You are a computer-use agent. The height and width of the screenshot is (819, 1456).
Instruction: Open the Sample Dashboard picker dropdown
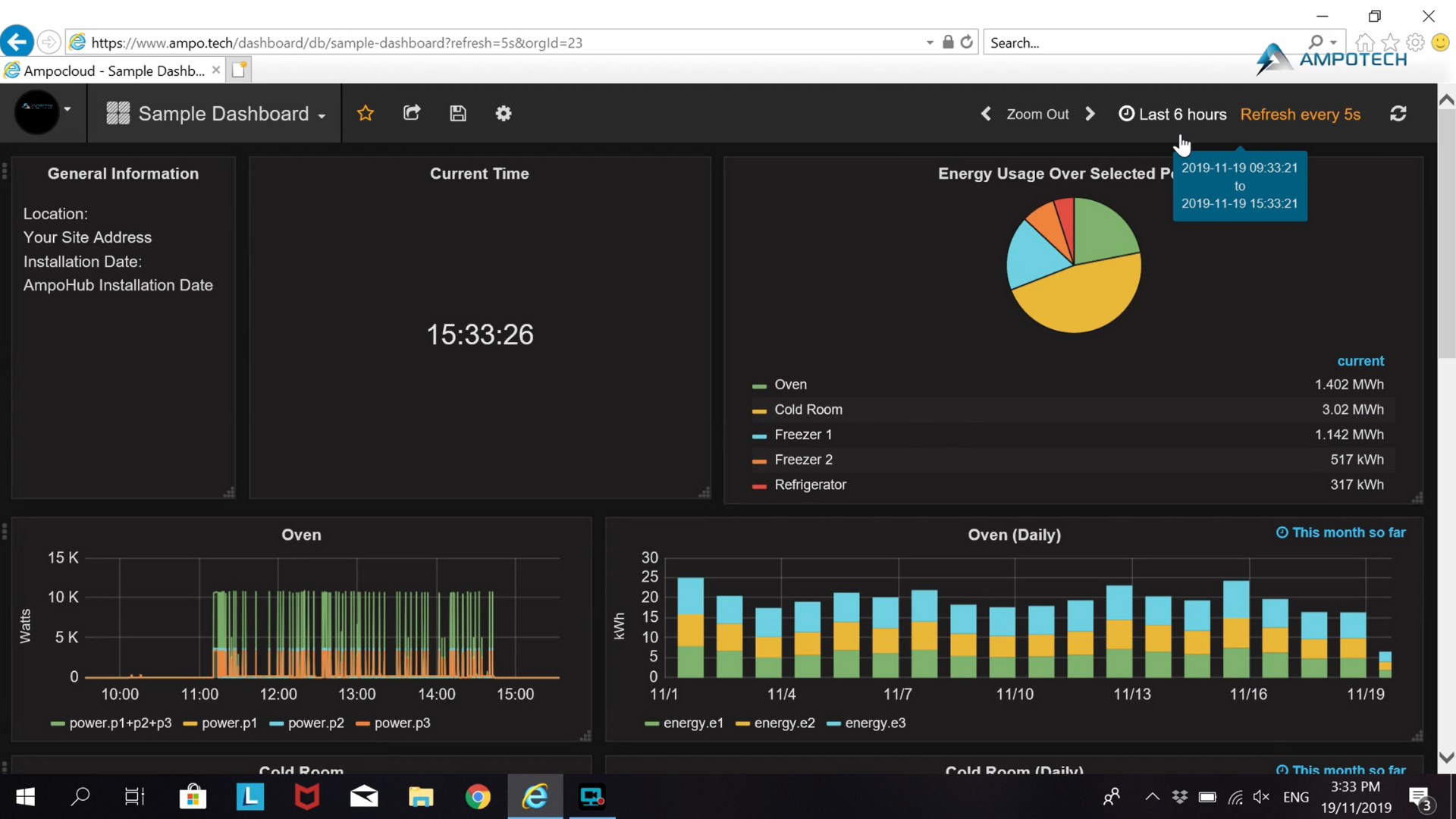coord(216,114)
